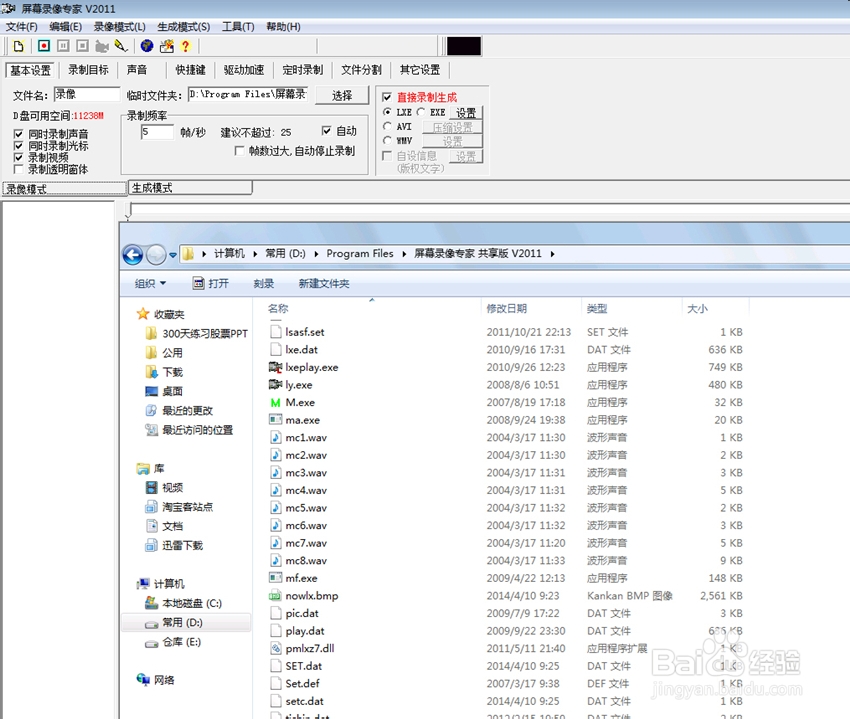The width and height of the screenshot is (850, 719).
Task: Go back with the Explorer back arrow
Action: (133, 254)
